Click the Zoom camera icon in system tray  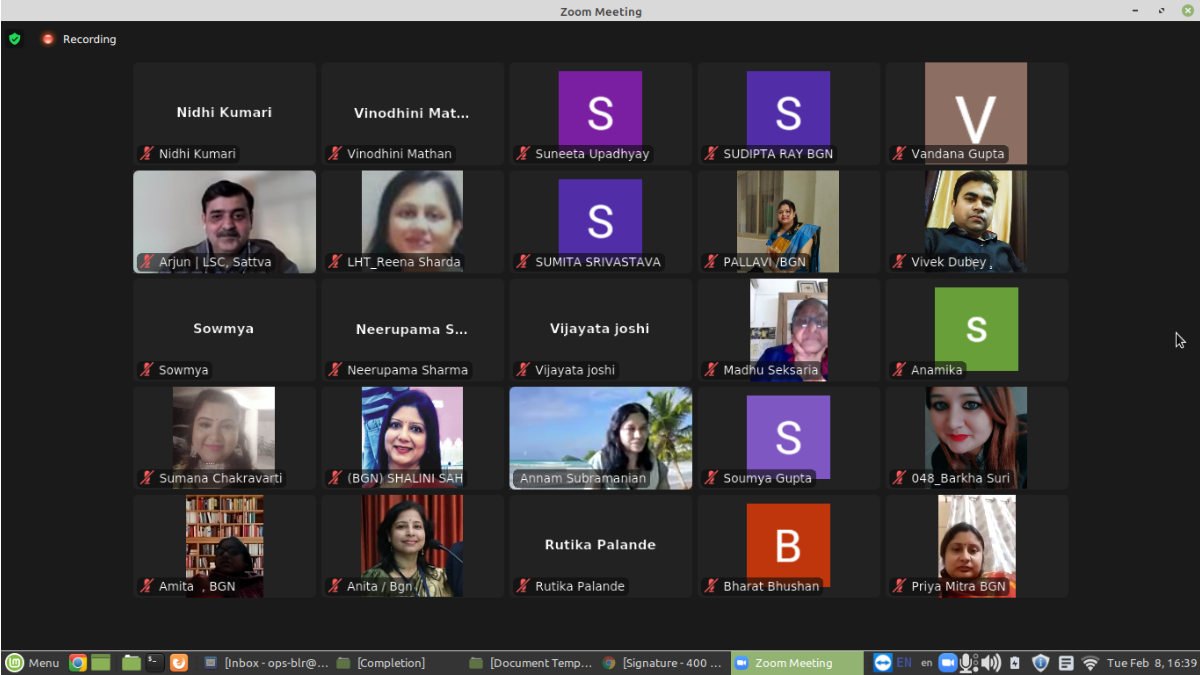(947, 663)
